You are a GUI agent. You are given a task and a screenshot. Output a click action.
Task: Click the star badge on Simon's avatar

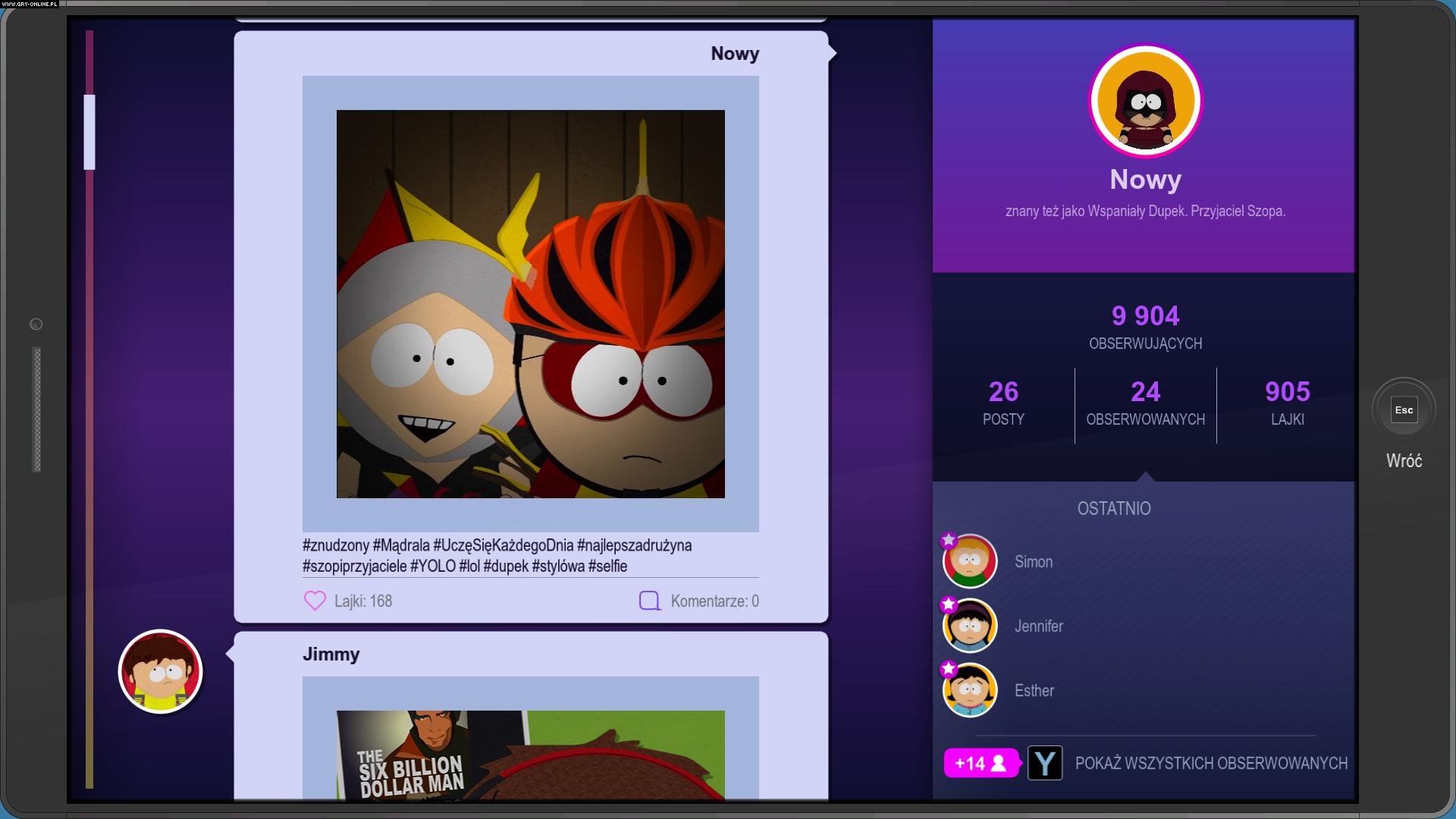949,540
